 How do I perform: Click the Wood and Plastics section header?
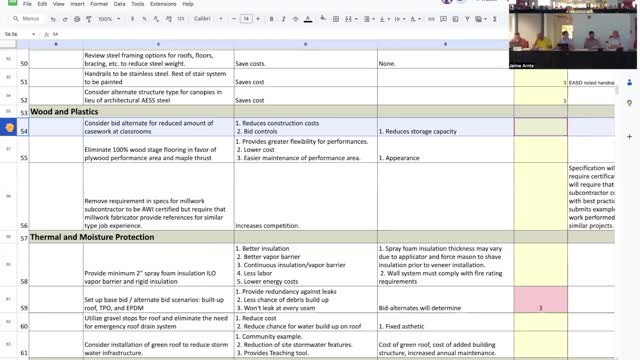(x=64, y=111)
